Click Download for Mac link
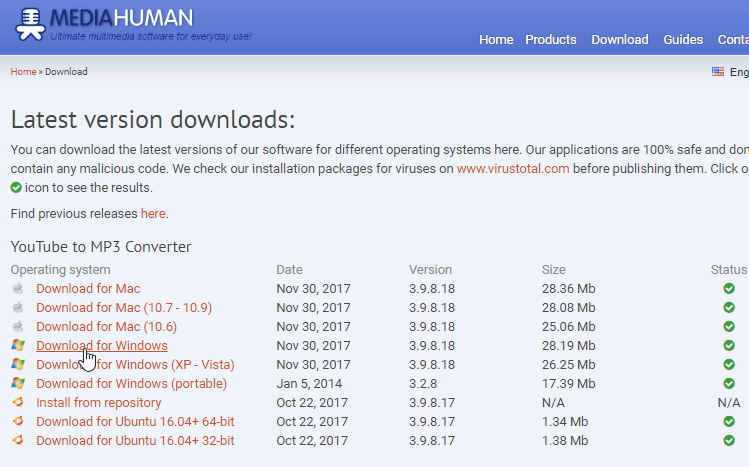 (88, 288)
